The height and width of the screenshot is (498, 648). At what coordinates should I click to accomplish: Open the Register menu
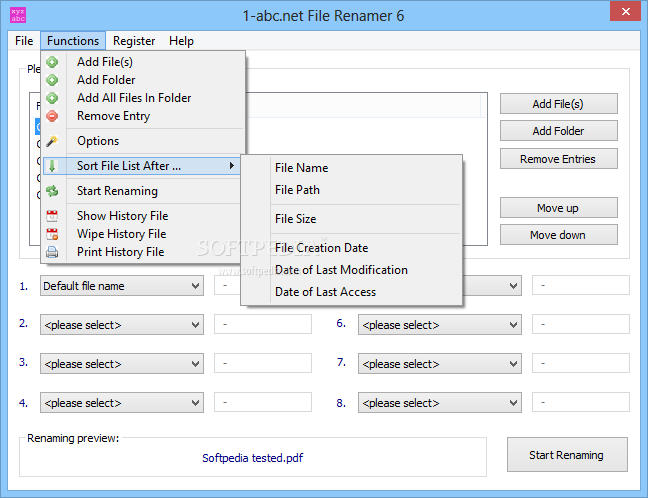point(134,41)
